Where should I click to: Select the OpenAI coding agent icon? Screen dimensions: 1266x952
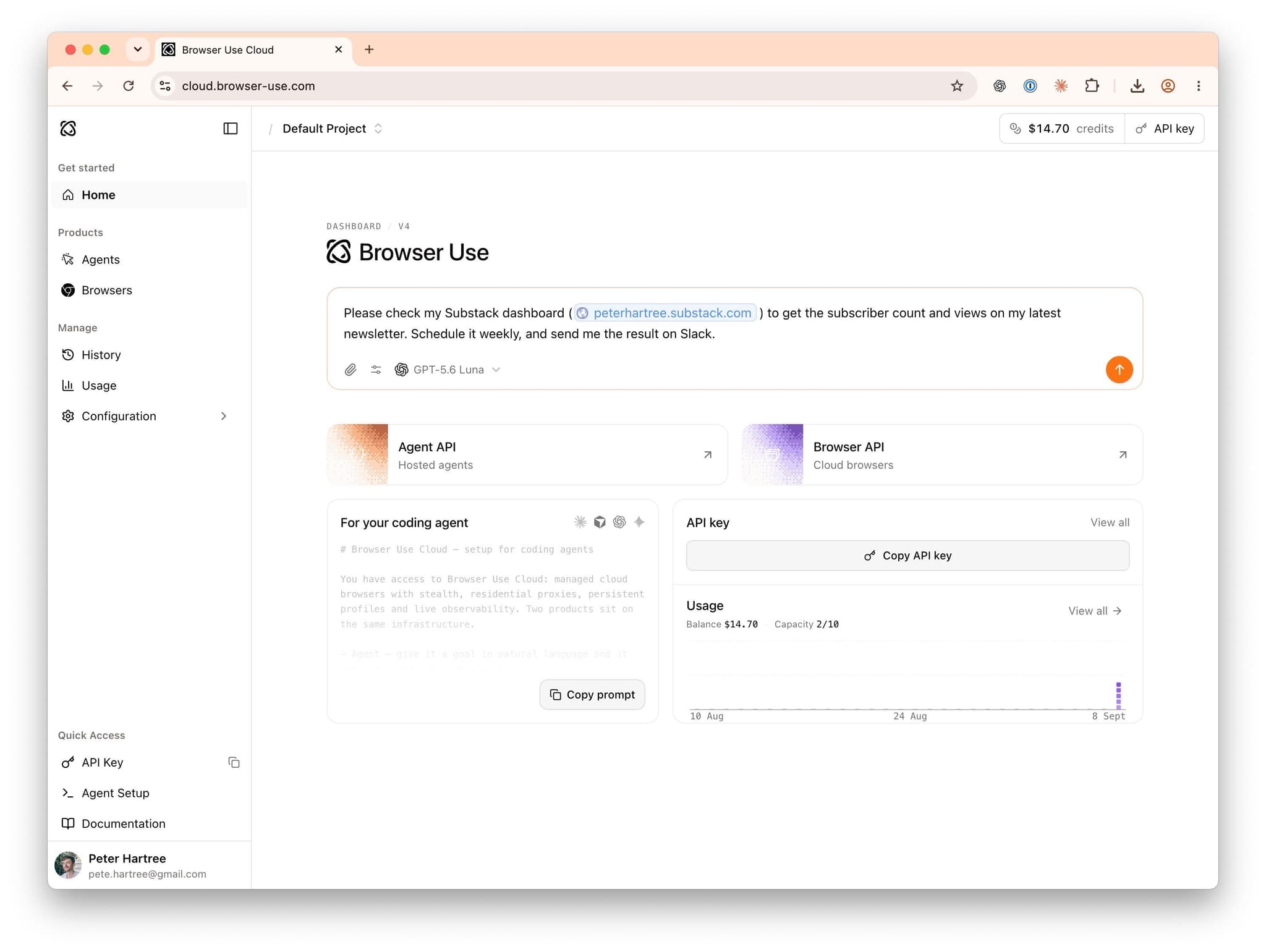point(619,522)
